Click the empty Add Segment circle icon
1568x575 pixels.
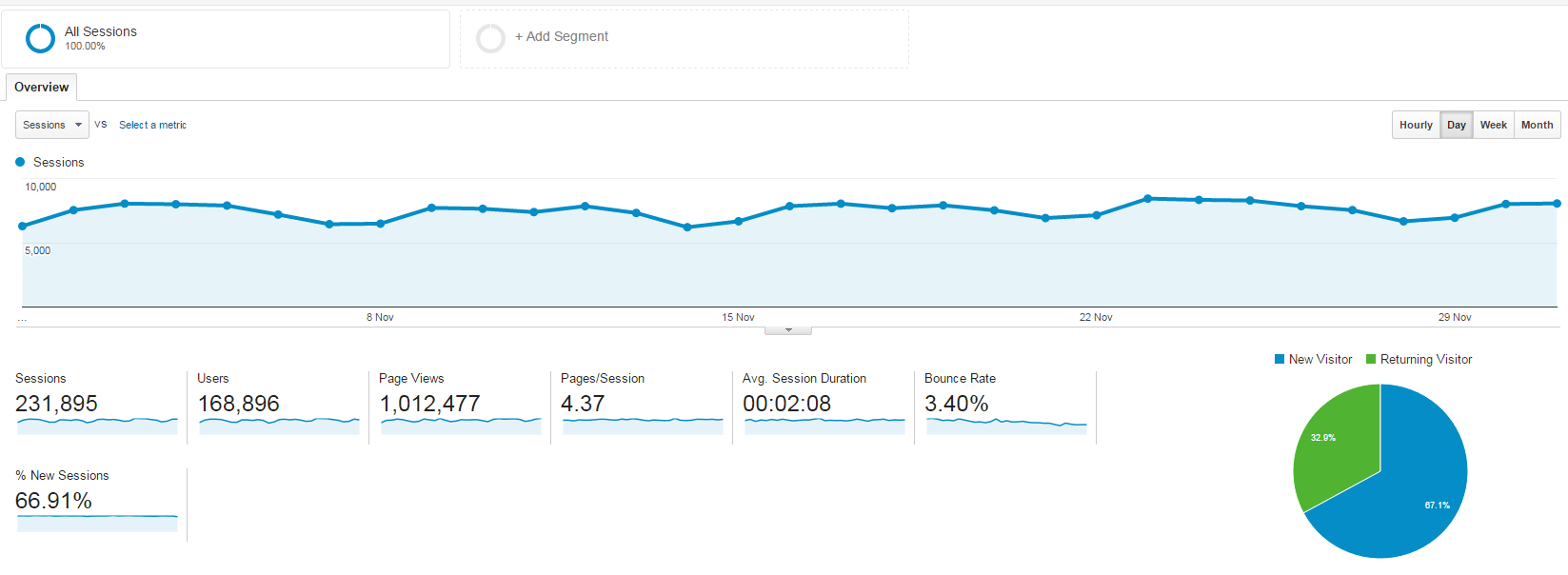point(490,38)
